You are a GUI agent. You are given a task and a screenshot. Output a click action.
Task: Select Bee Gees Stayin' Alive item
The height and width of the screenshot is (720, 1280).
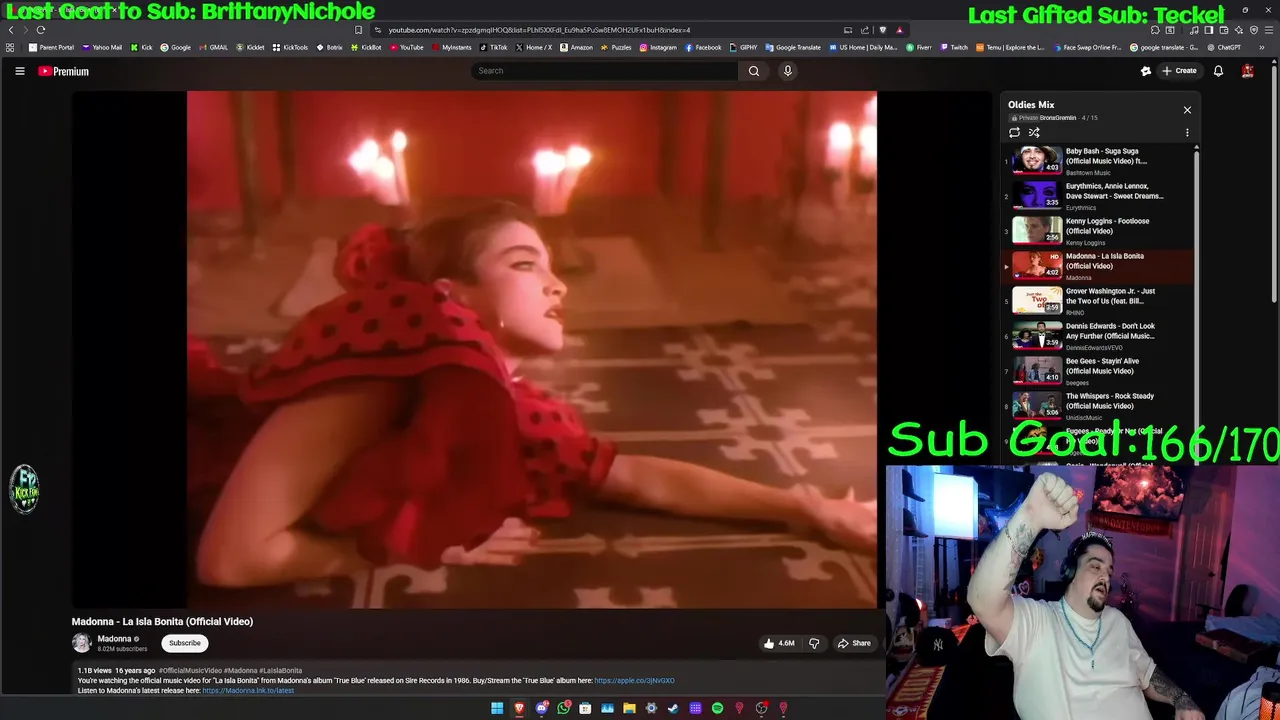[1100, 370]
